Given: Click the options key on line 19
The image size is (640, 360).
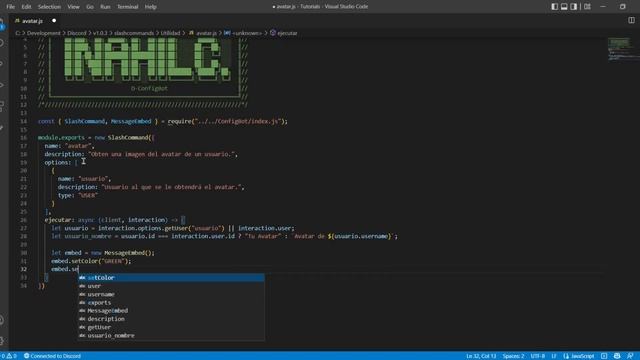Looking at the screenshot, I should (56, 162).
